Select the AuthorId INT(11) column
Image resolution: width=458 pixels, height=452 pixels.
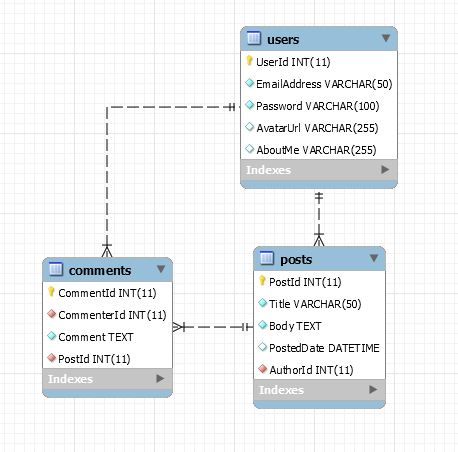[x=311, y=370]
